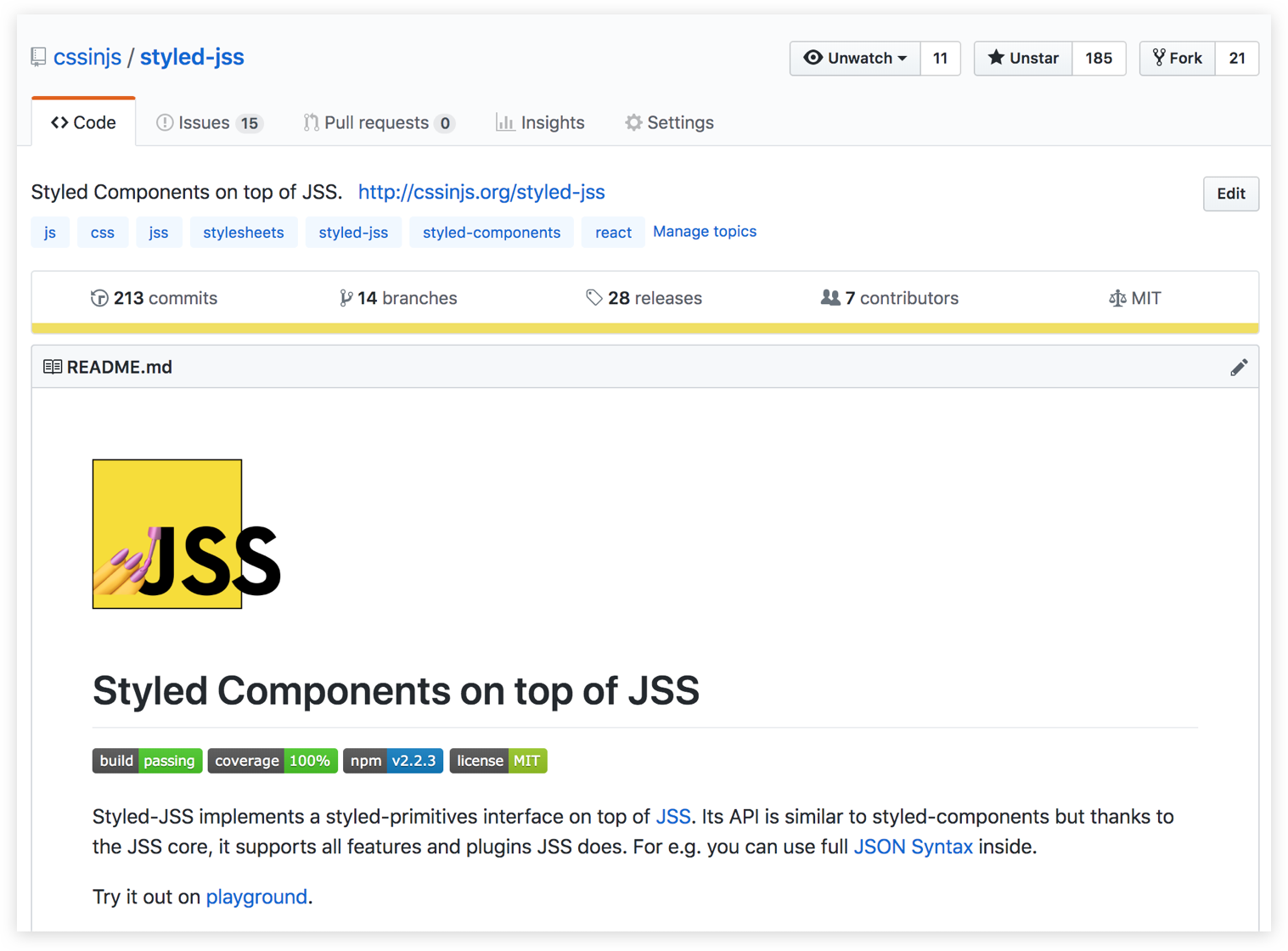Click the license MIT badge
This screenshot has width=1288, height=951.
coord(498,761)
